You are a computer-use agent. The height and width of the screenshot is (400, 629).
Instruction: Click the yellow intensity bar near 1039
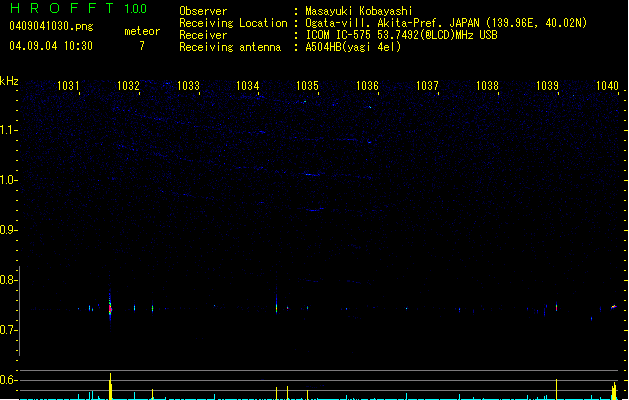556,389
